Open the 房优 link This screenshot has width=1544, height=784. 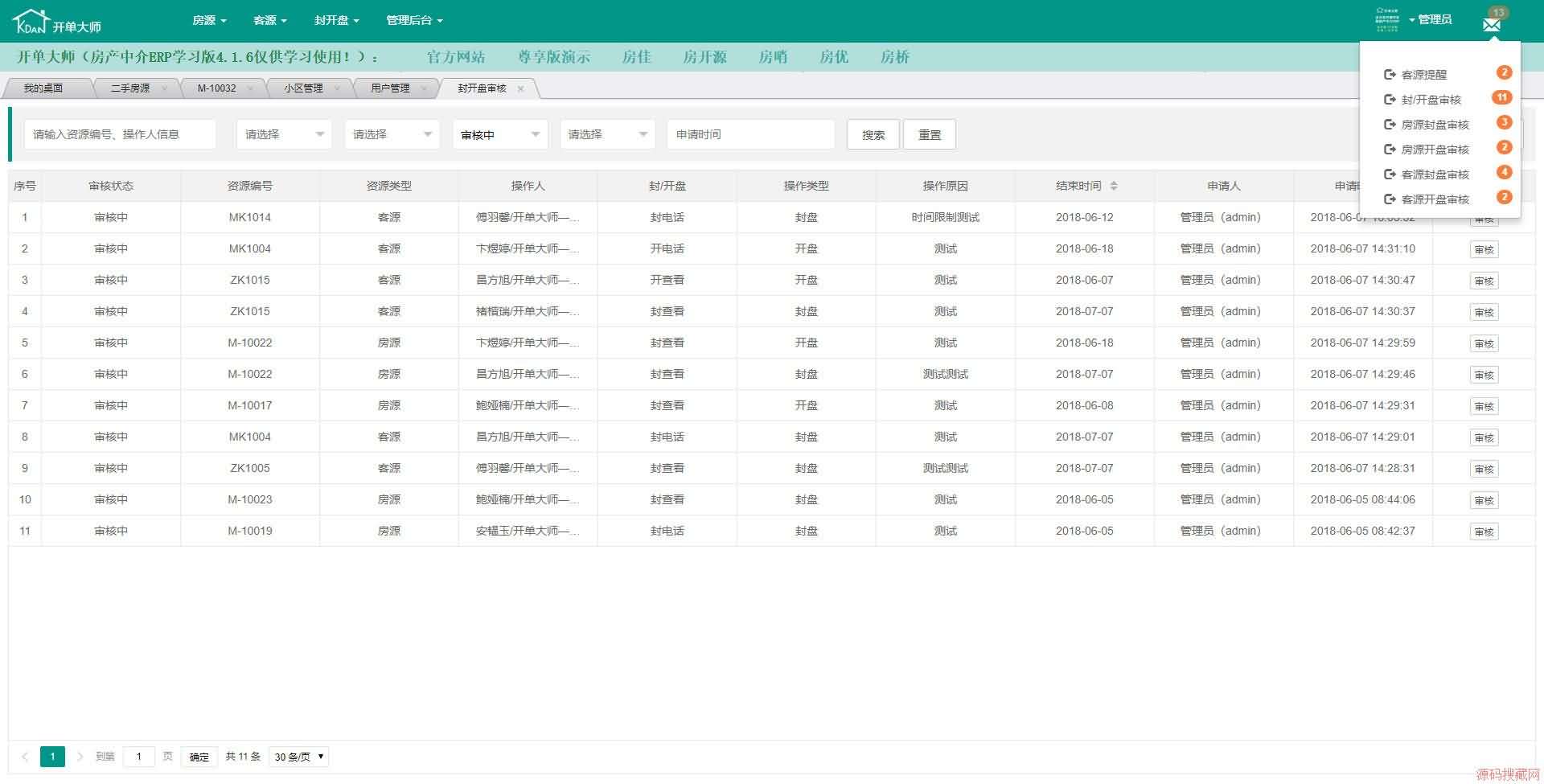[834, 57]
